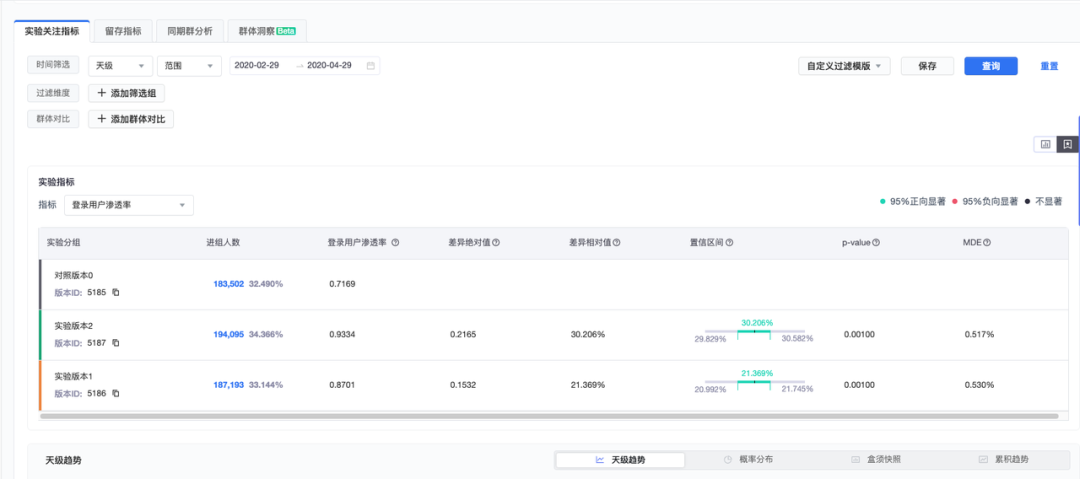Click 95%正向显著 legend item
Image resolution: width=1080 pixels, height=479 pixels.
(913, 202)
